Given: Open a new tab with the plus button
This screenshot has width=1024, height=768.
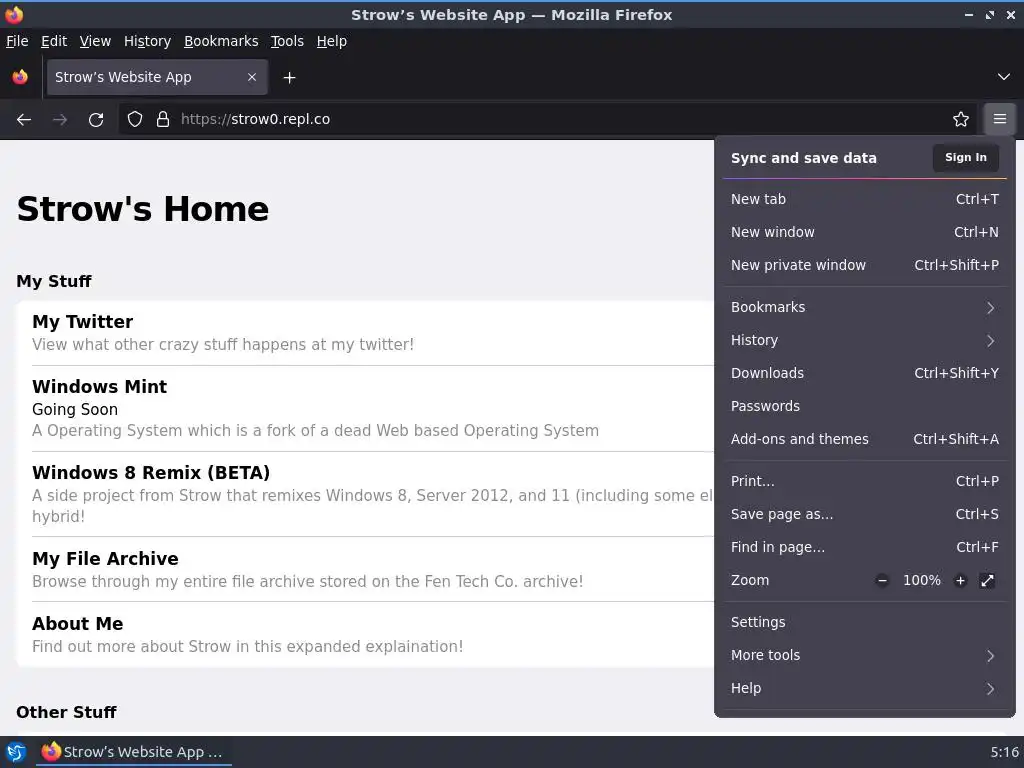Looking at the screenshot, I should tap(289, 78).
